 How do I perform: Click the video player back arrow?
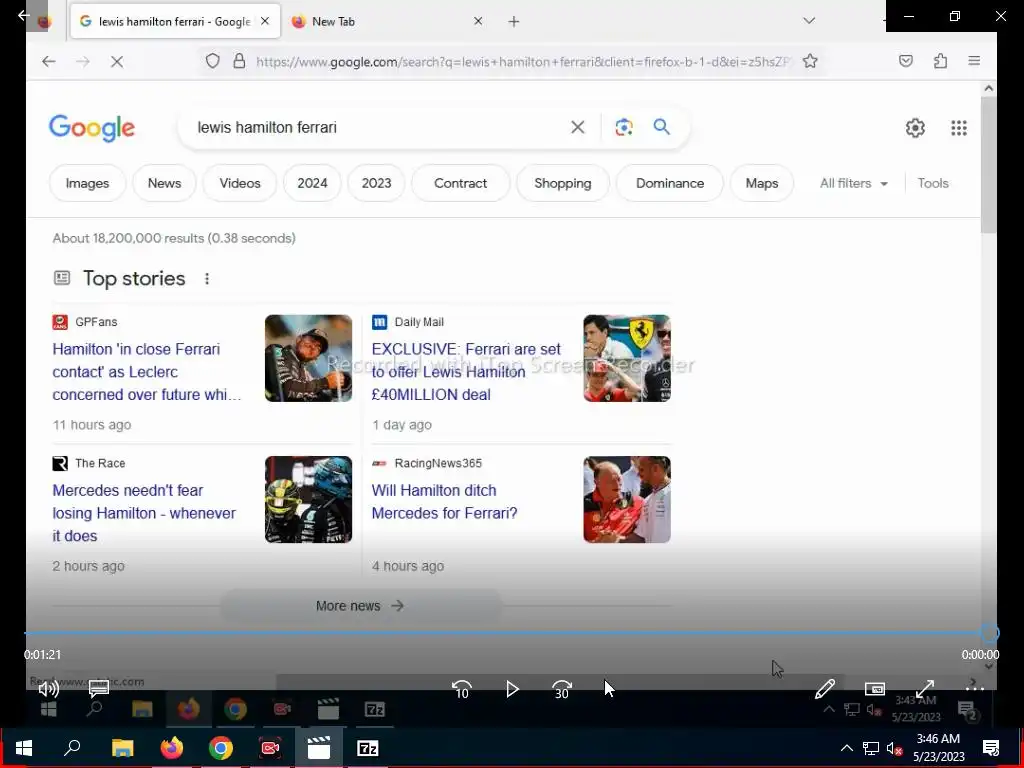(24, 15)
